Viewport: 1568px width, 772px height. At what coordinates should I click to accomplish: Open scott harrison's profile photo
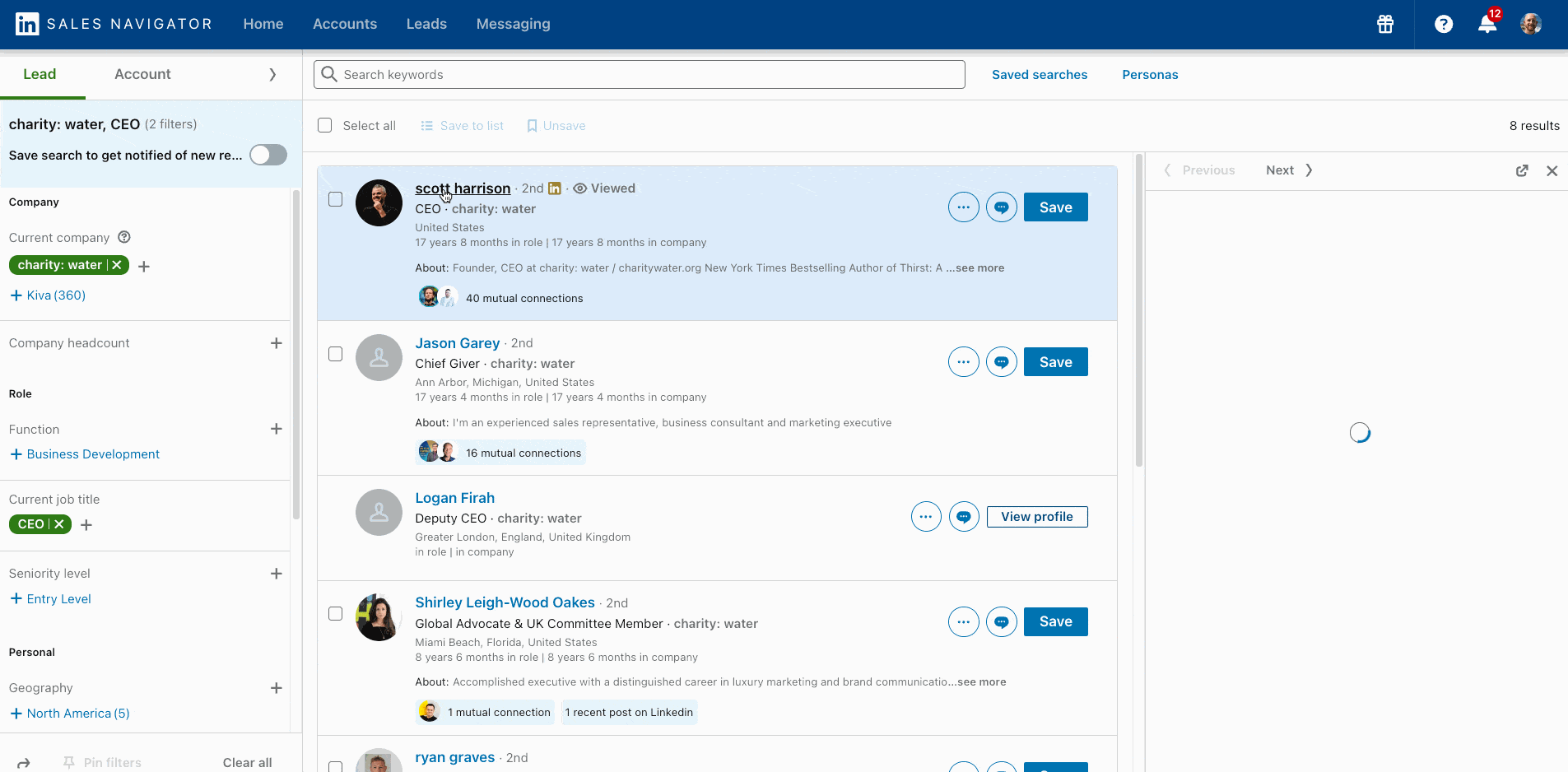[379, 203]
